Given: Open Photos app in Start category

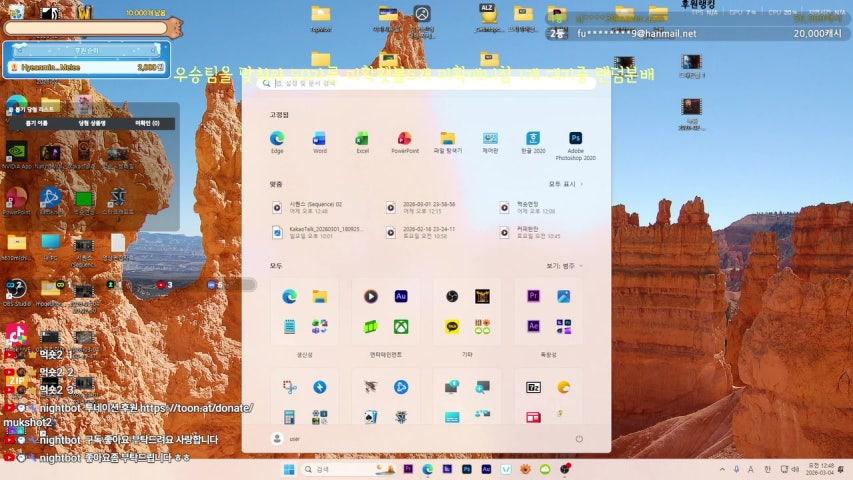Looking at the screenshot, I should click(564, 296).
